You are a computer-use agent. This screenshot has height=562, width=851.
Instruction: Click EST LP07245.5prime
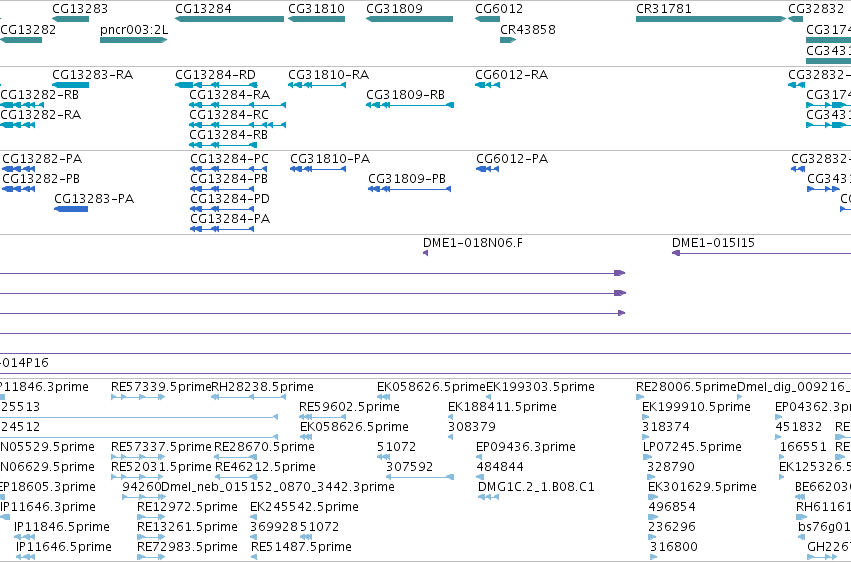(x=646, y=458)
